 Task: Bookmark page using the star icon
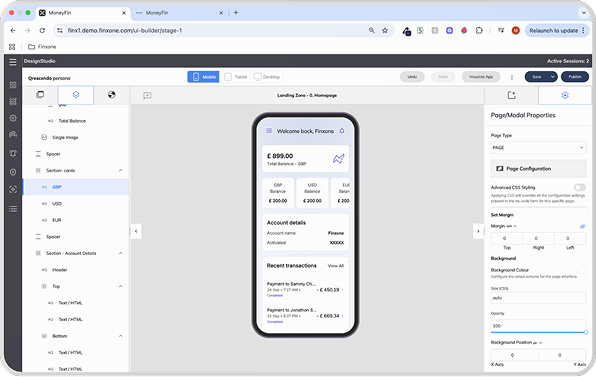coord(385,30)
